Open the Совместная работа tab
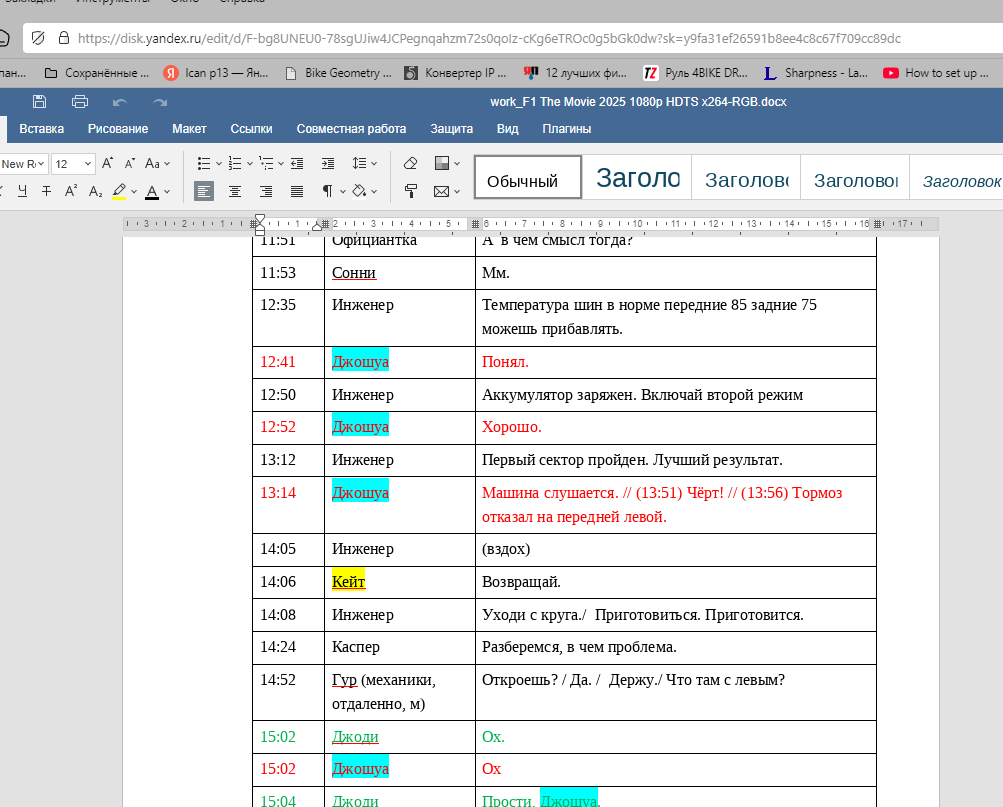 (351, 129)
